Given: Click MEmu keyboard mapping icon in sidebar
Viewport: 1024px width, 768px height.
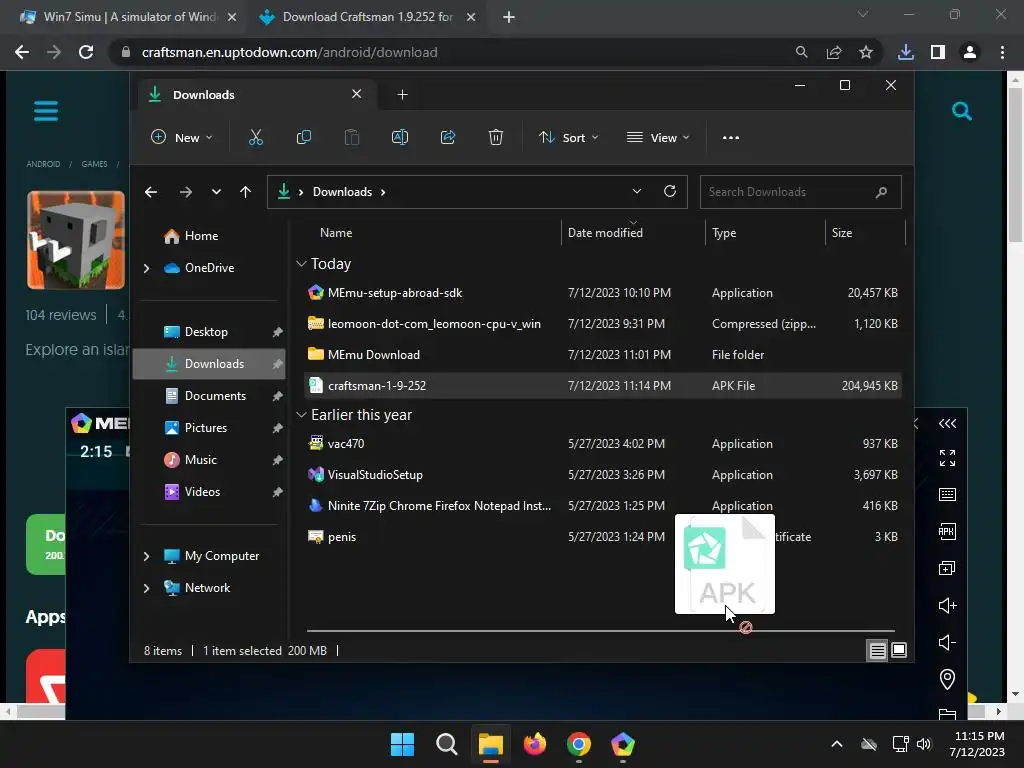Looking at the screenshot, I should 948,494.
